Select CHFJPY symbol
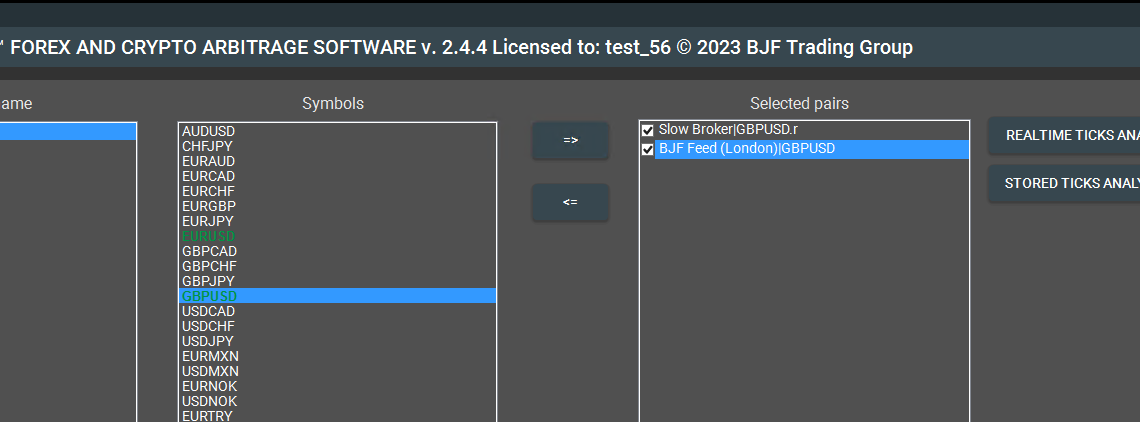Image resolution: width=1140 pixels, height=422 pixels. [x=208, y=146]
